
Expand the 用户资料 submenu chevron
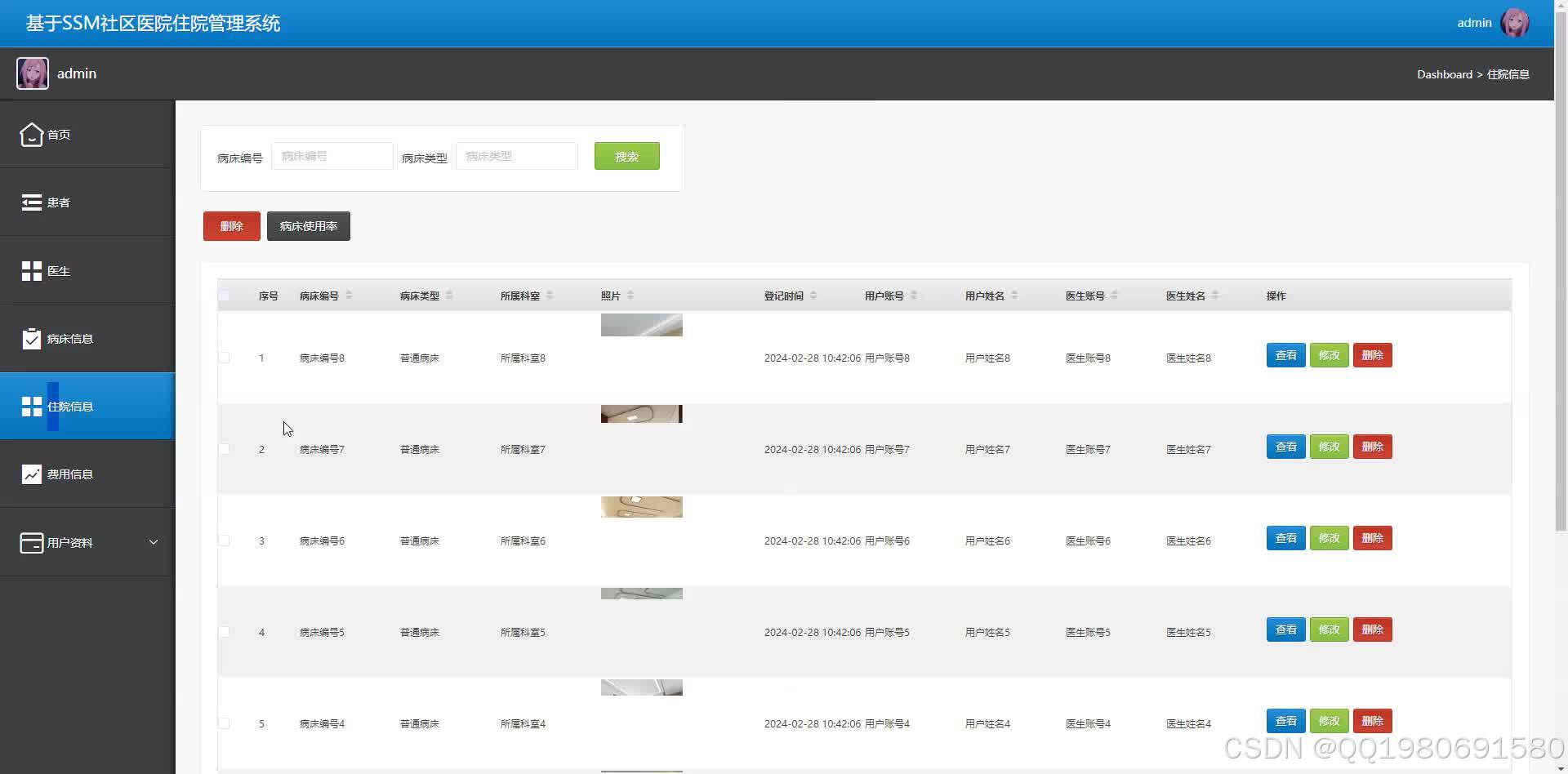point(154,542)
